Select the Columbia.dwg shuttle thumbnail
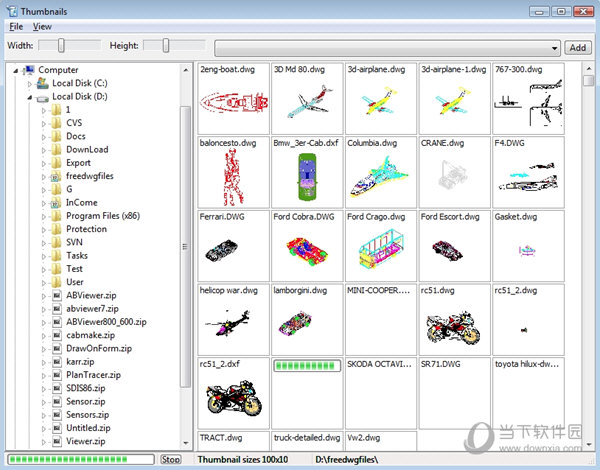The width and height of the screenshot is (600, 470). click(x=381, y=172)
